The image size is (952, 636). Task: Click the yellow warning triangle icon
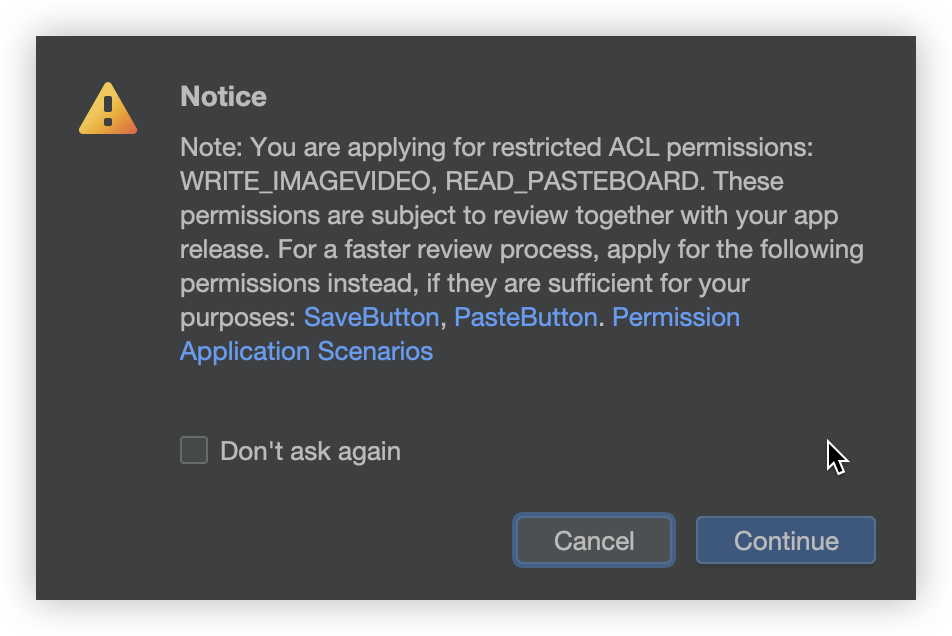(x=108, y=109)
